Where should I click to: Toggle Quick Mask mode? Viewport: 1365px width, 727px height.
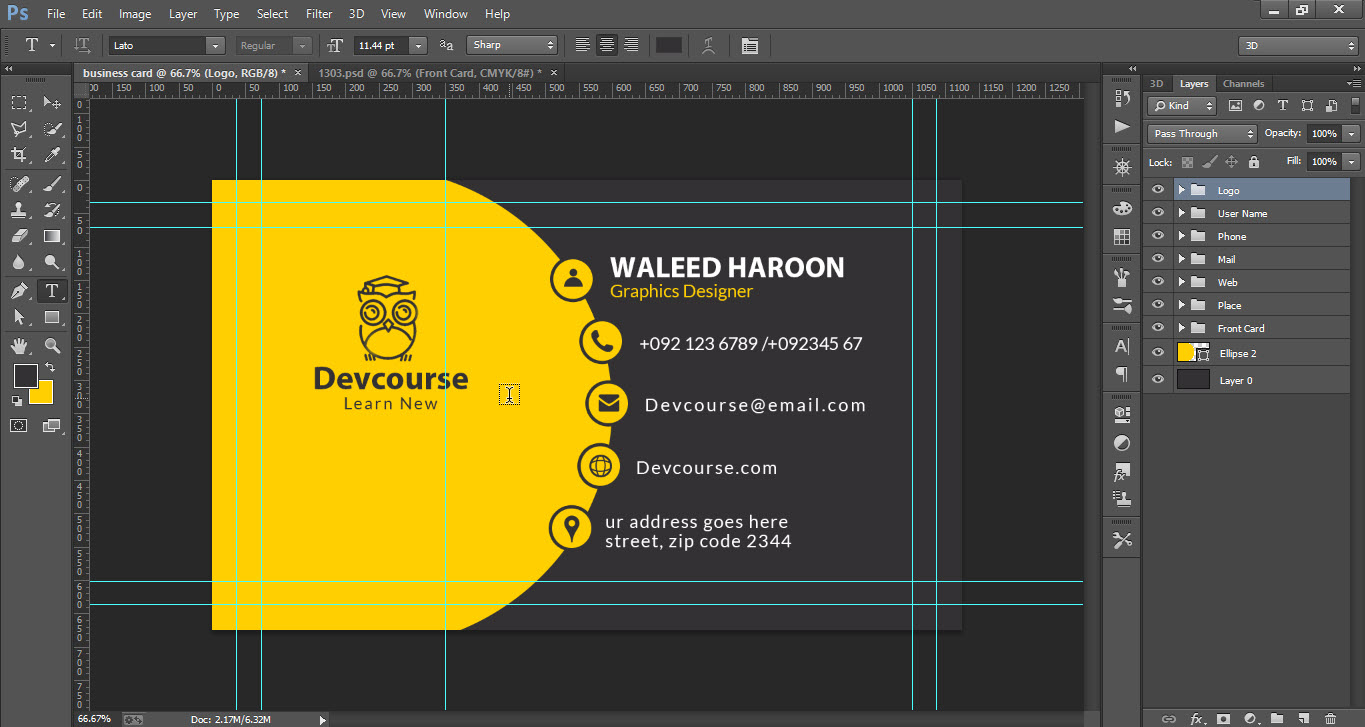[19, 425]
